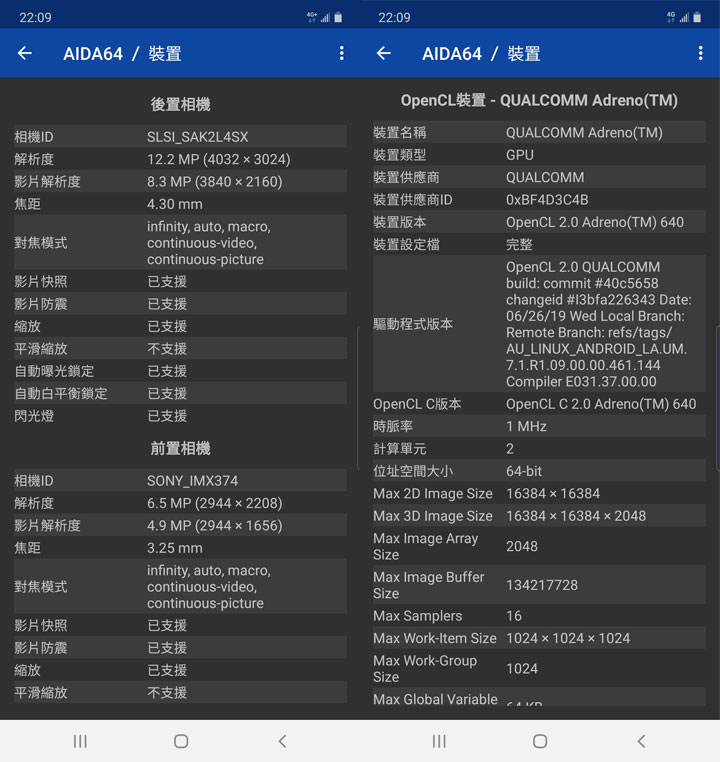
Task: Tap battery icon in right status bar
Action: click(x=697, y=17)
